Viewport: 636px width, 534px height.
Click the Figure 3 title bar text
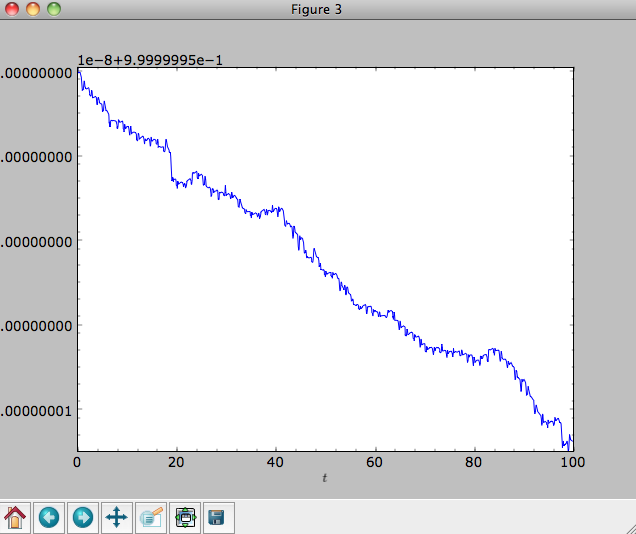click(316, 9)
